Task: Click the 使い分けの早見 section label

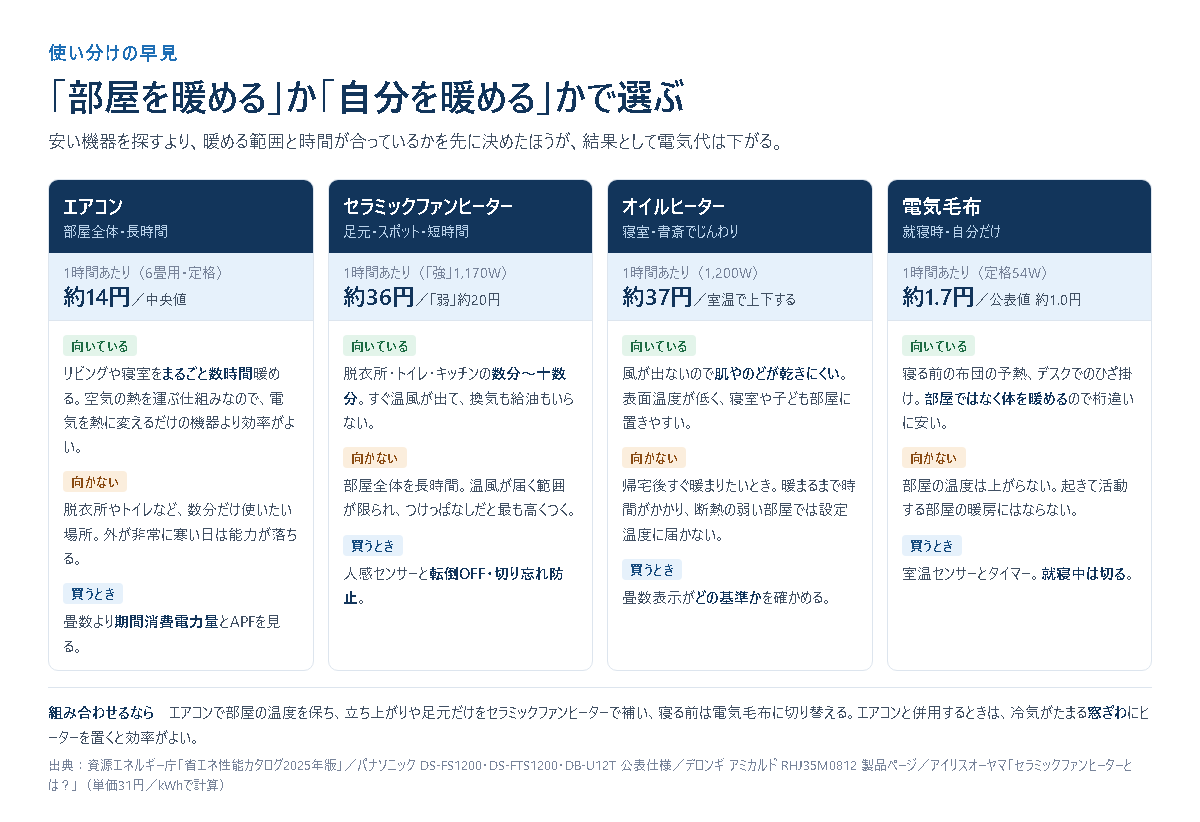Action: coord(113,53)
